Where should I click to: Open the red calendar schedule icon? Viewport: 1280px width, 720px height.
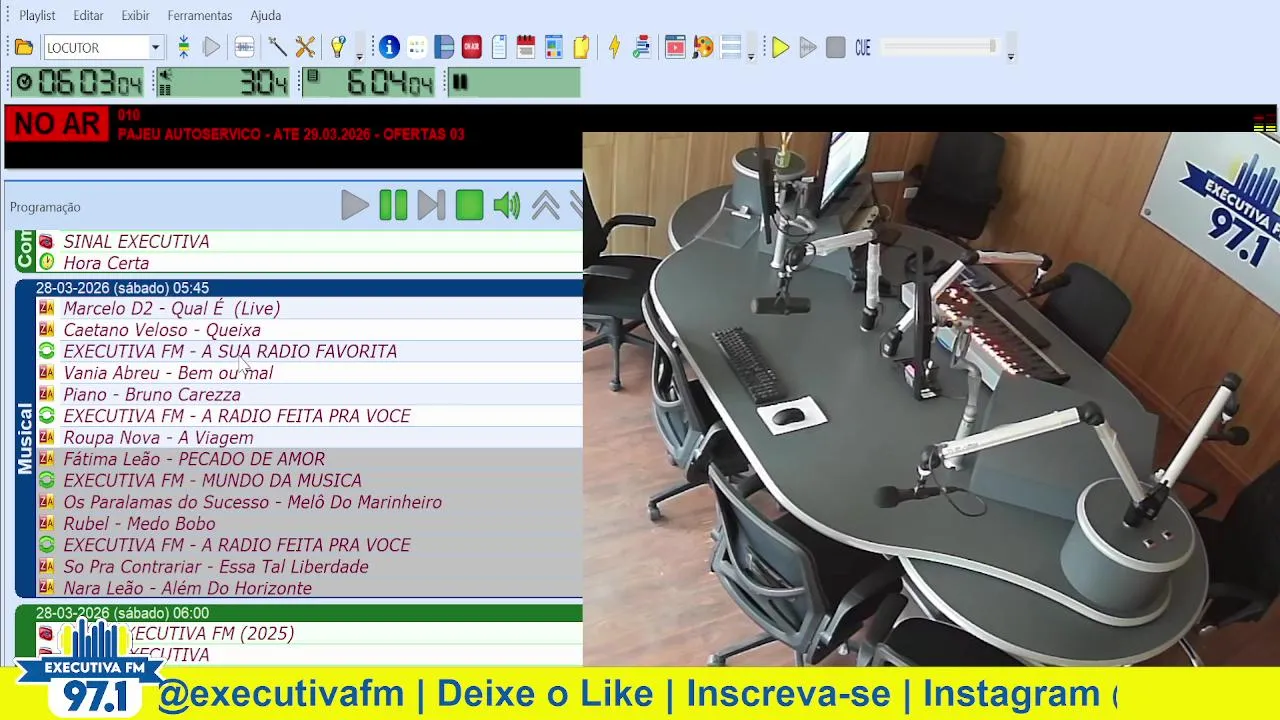point(526,47)
